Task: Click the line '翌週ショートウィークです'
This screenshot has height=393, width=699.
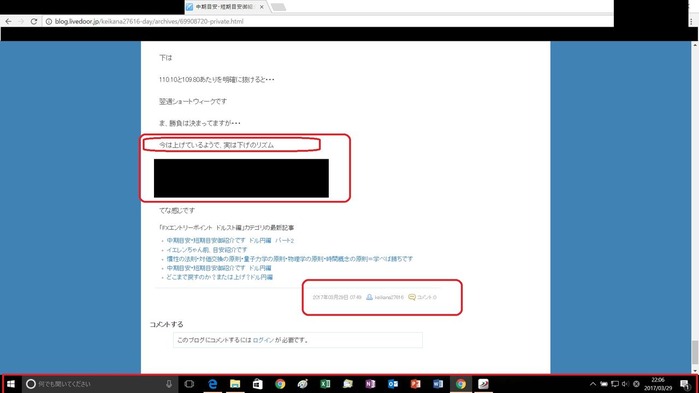Action: [x=193, y=101]
